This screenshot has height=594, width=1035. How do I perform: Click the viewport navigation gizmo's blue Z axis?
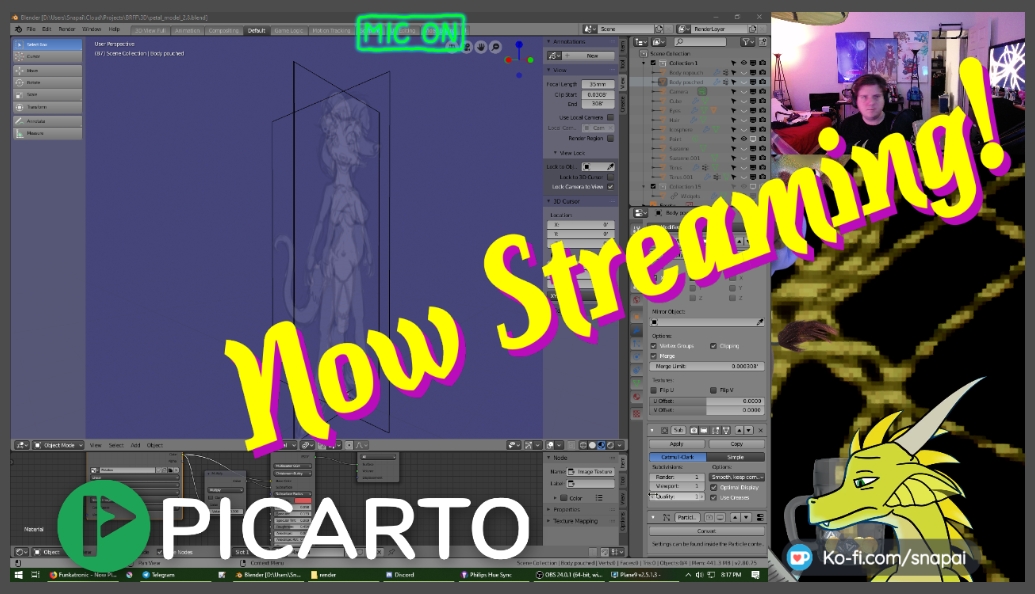pos(519,45)
